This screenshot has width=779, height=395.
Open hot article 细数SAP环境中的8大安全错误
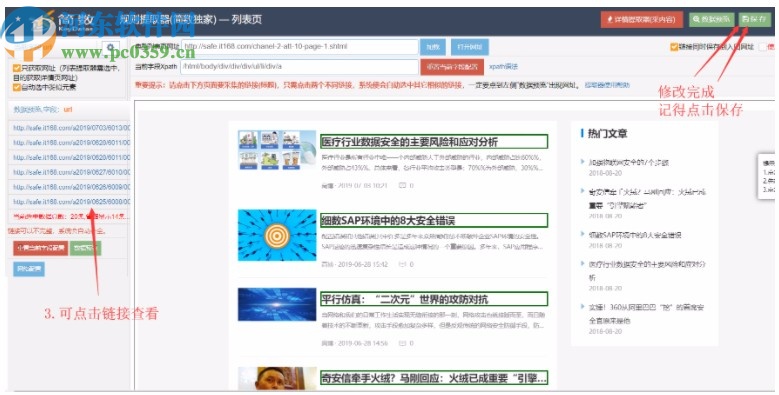[x=635, y=235]
